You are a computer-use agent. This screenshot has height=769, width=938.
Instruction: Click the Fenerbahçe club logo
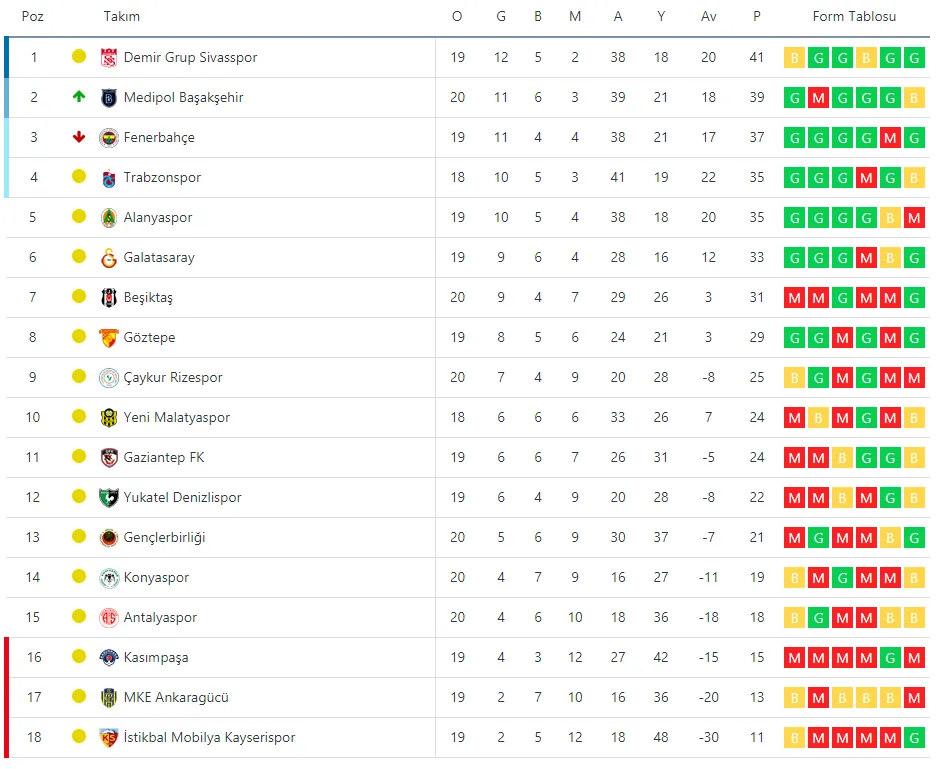pyautogui.click(x=109, y=138)
